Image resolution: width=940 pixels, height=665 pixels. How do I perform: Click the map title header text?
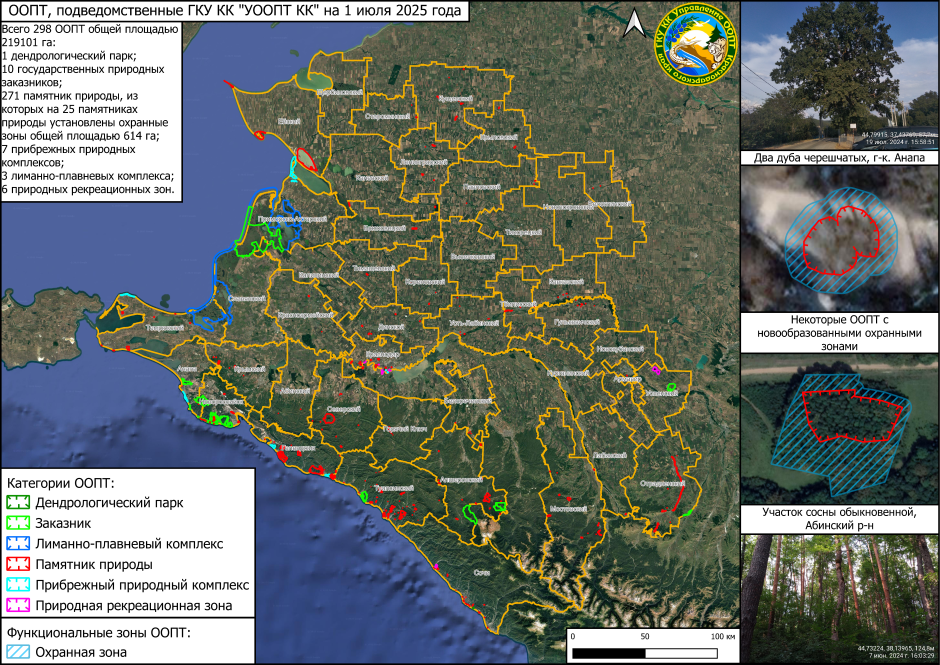pyautogui.click(x=236, y=12)
